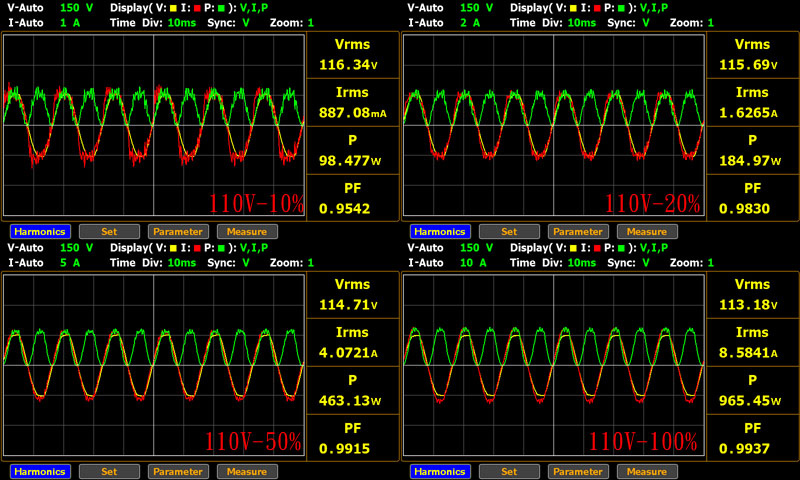The width and height of the screenshot is (800, 480).
Task: Click Set in the 110V-20% panel
Action: pyautogui.click(x=509, y=232)
